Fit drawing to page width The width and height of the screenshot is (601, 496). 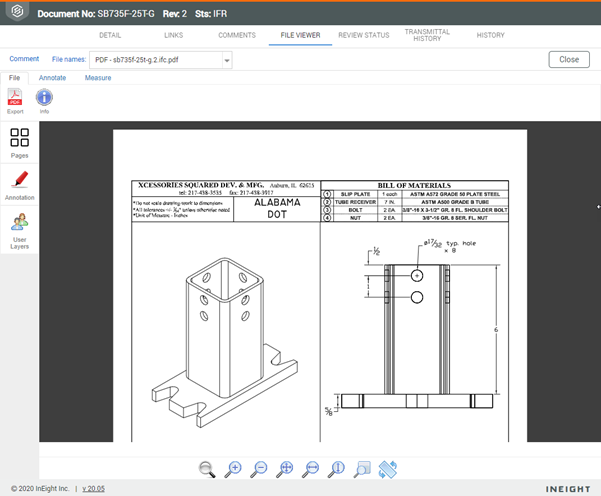(311, 468)
